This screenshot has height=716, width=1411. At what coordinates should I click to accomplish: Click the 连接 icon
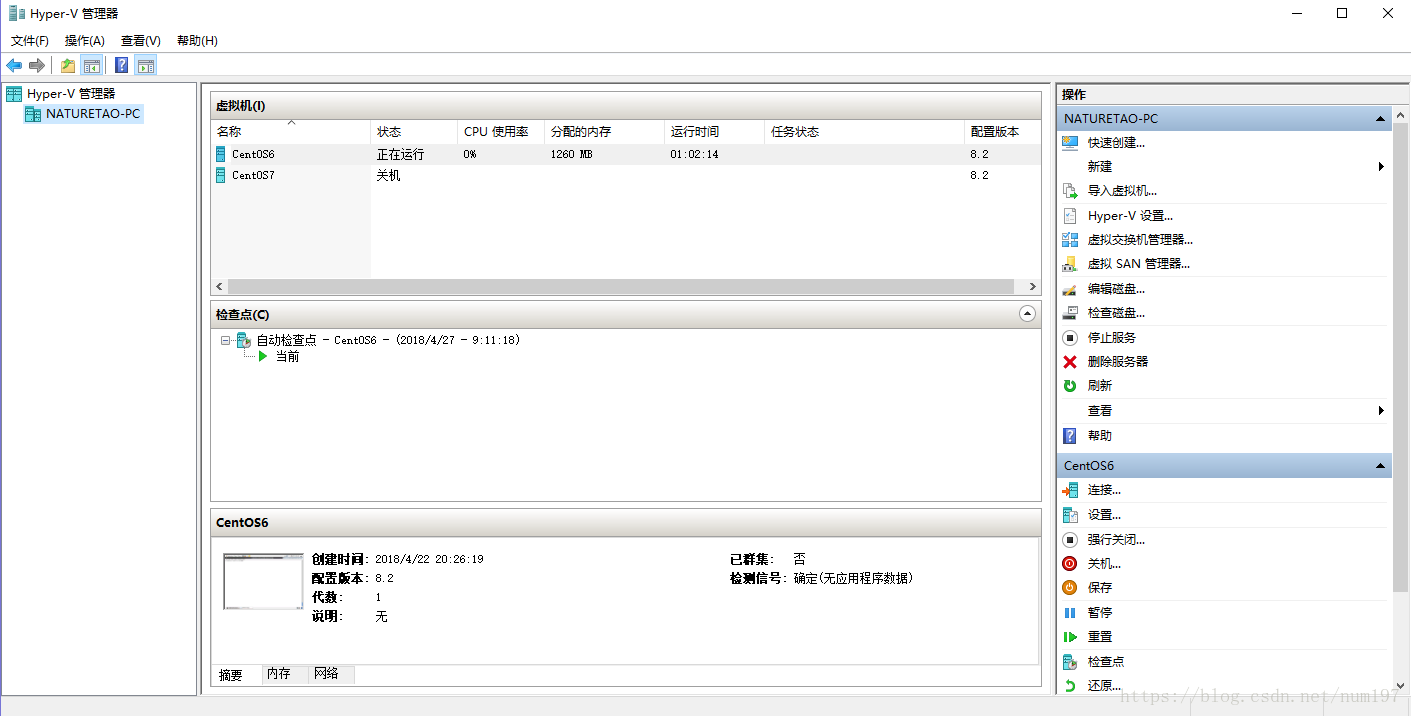1070,490
